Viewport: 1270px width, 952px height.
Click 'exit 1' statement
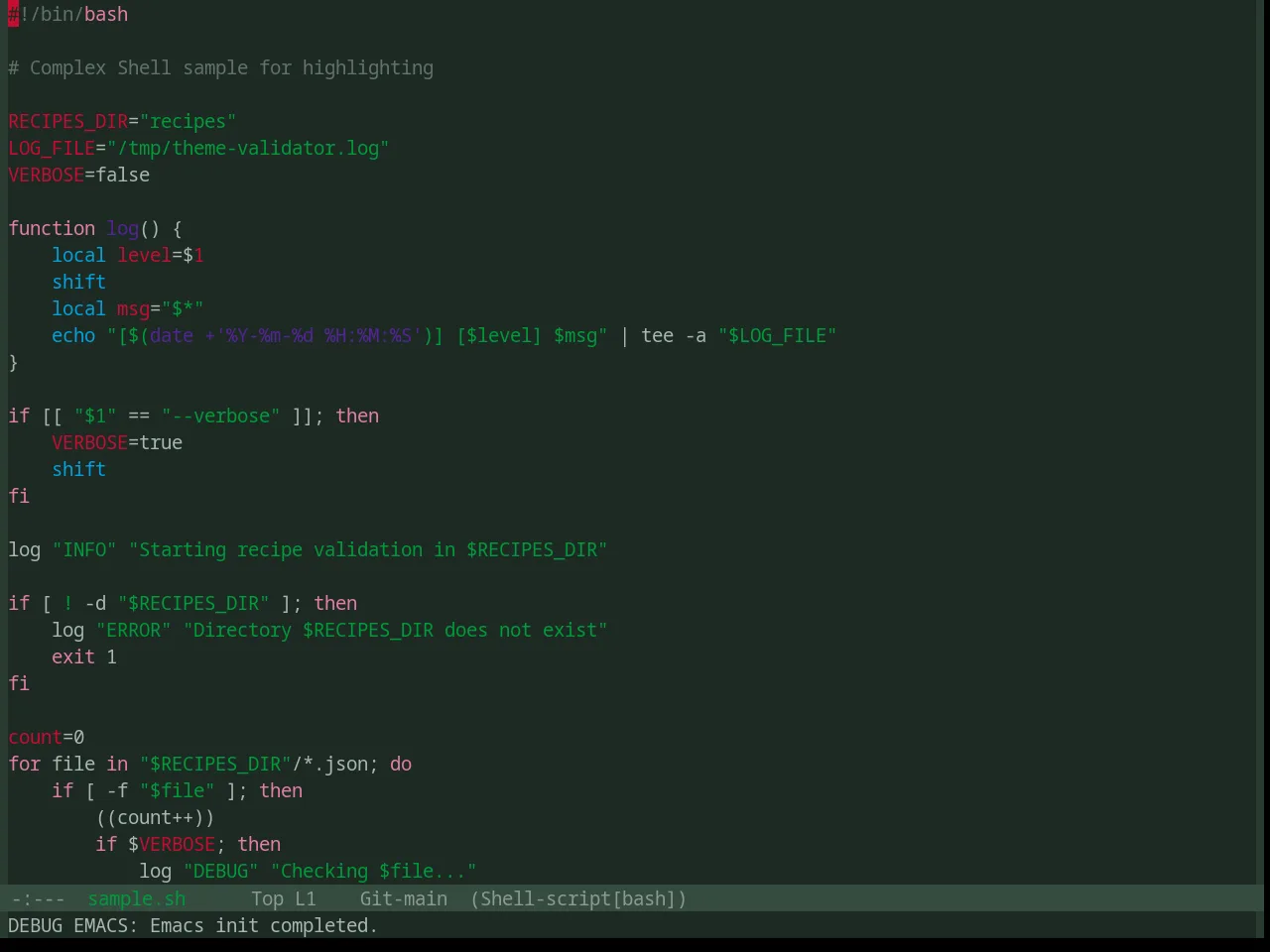pyautogui.click(x=84, y=657)
